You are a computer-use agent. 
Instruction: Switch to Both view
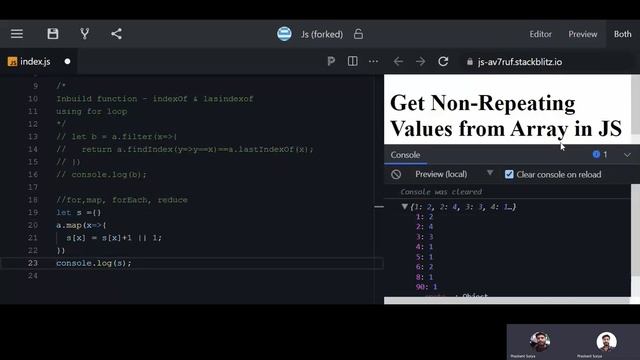[622, 34]
